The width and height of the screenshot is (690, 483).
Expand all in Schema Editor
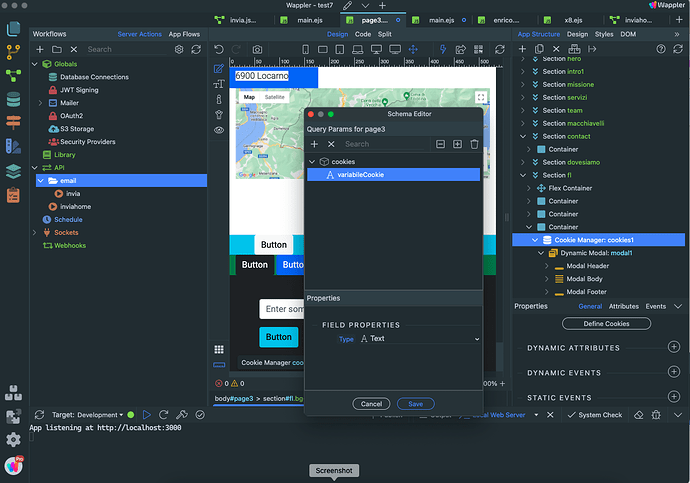click(x=457, y=144)
